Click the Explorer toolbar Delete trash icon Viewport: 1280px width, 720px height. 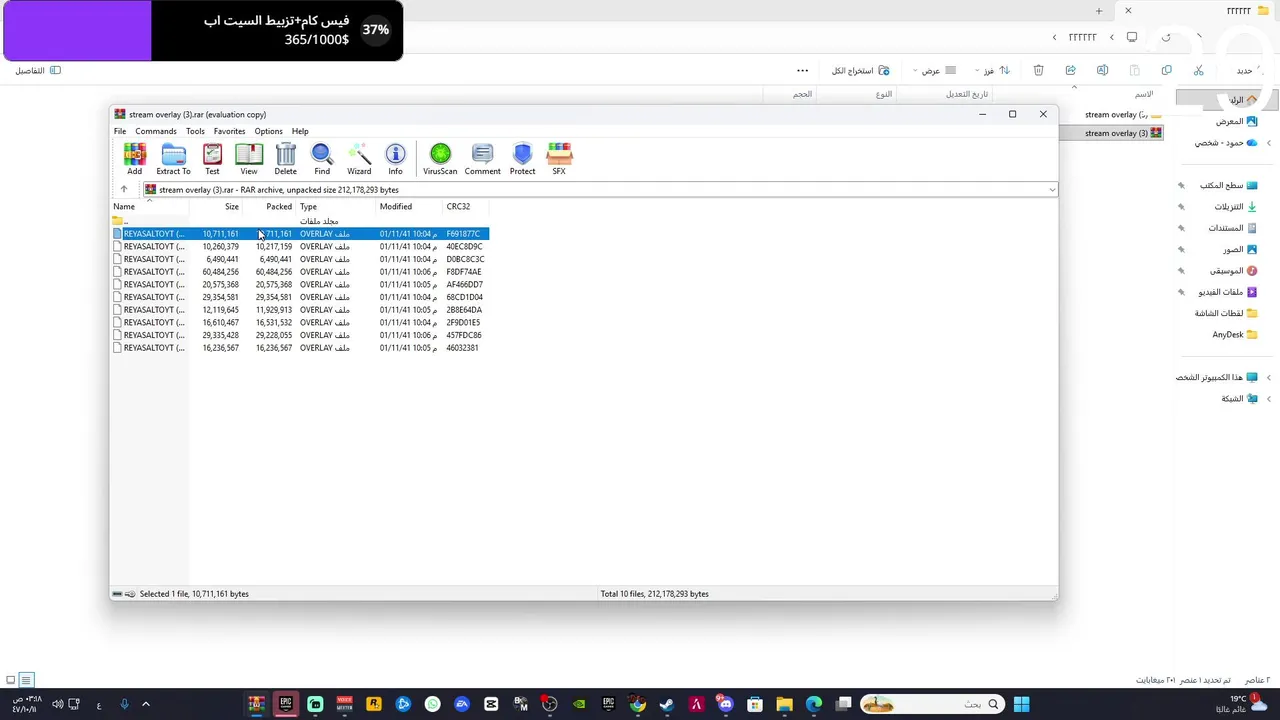coord(1038,70)
